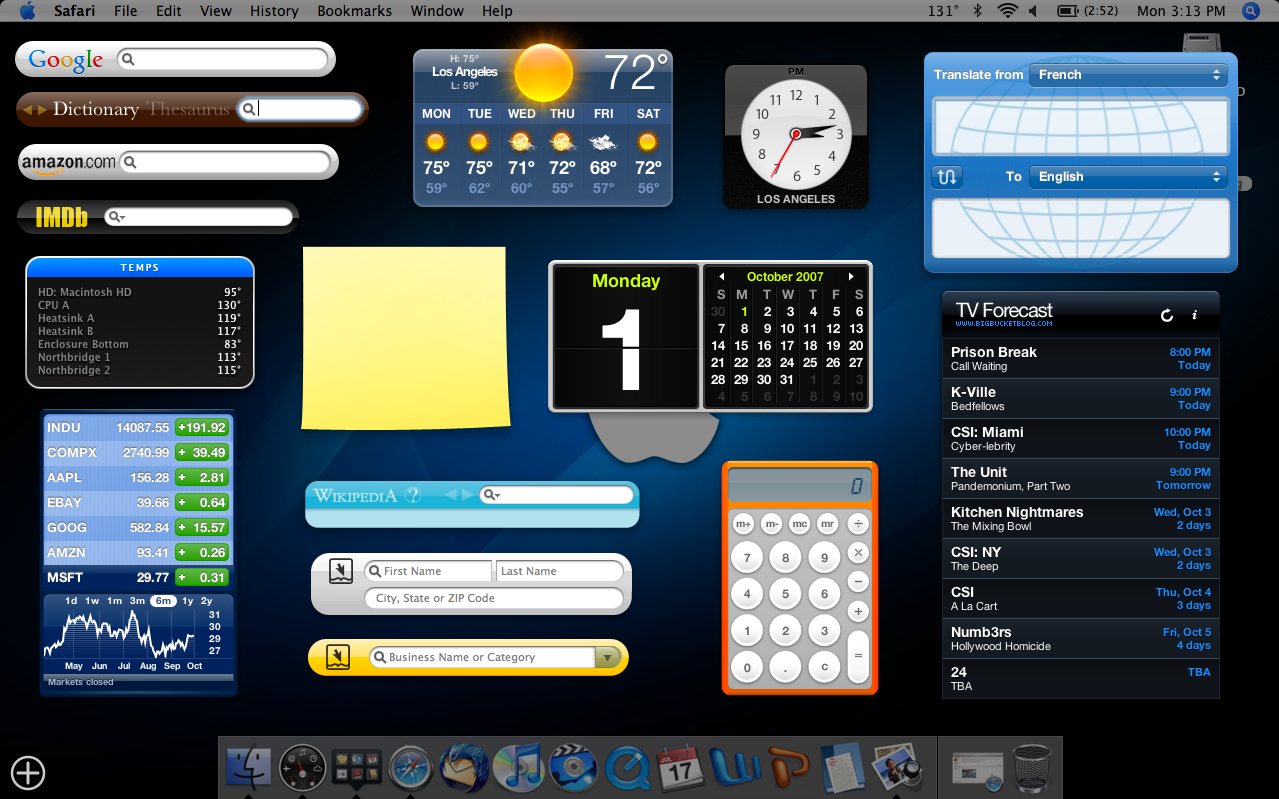This screenshot has width=1279, height=799.
Task: Click calculator clear c button
Action: coord(824,666)
